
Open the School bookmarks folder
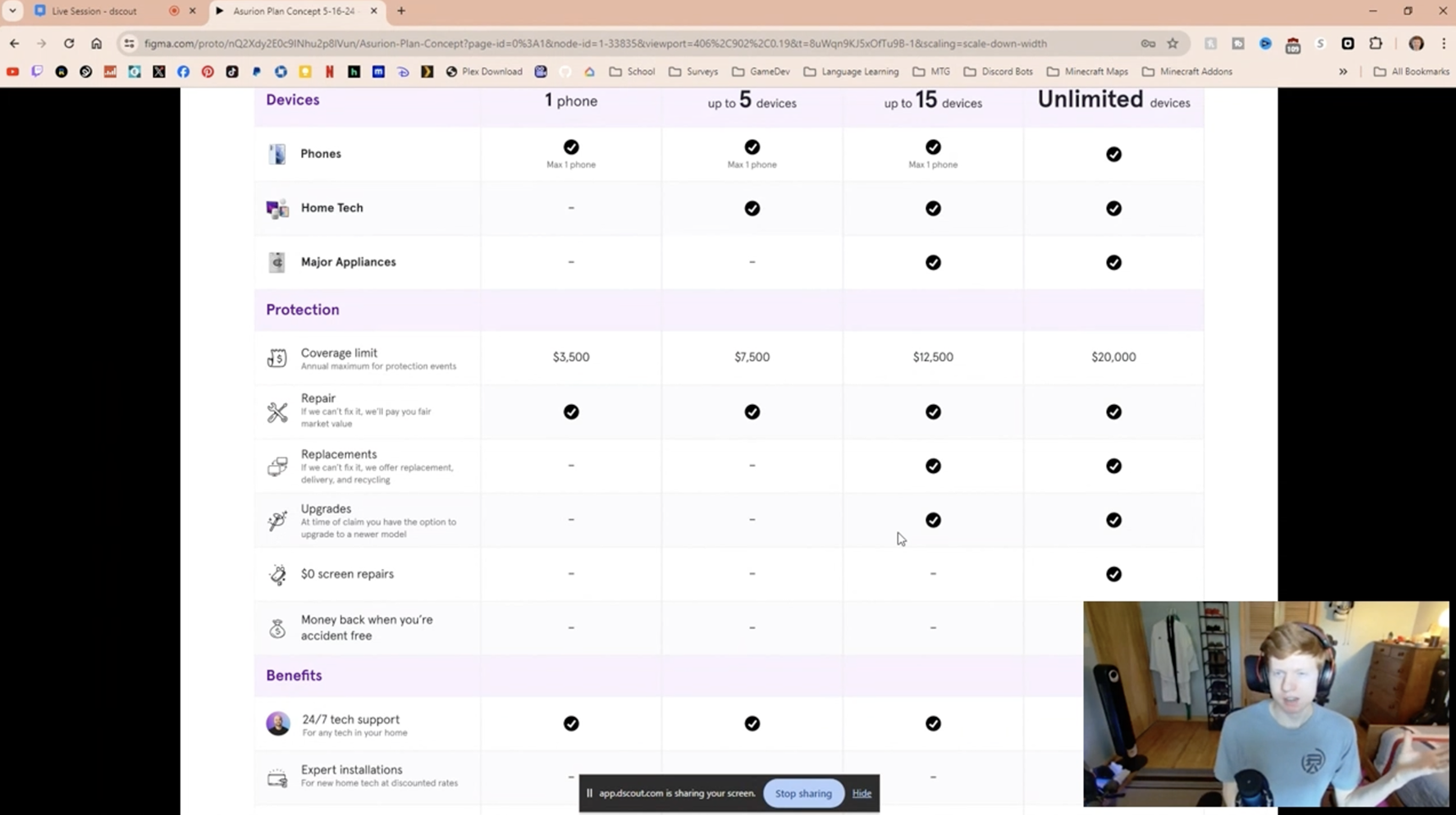click(x=632, y=72)
